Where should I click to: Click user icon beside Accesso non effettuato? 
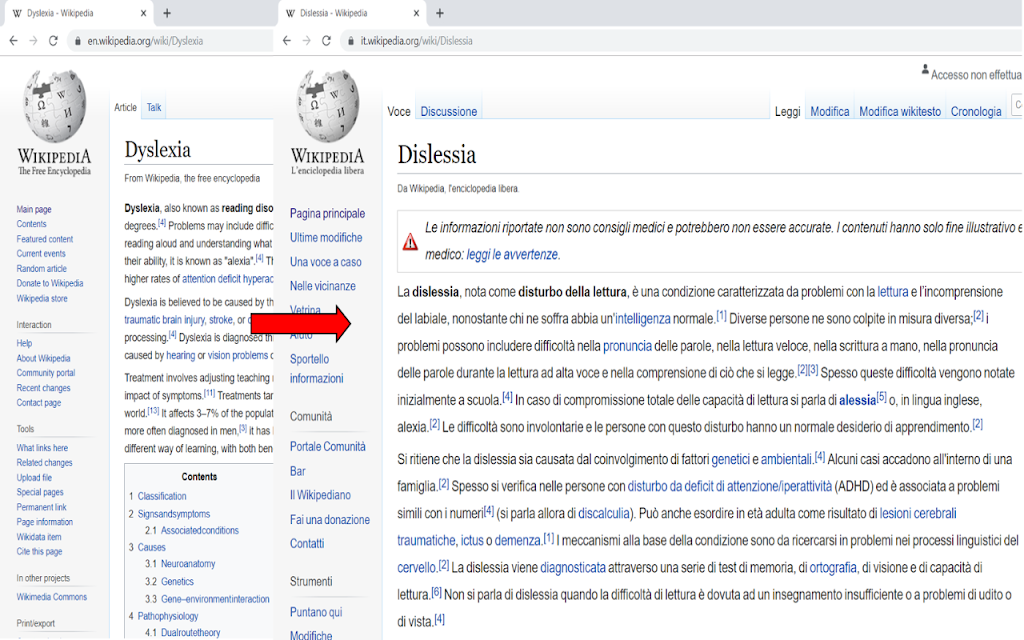pos(925,69)
